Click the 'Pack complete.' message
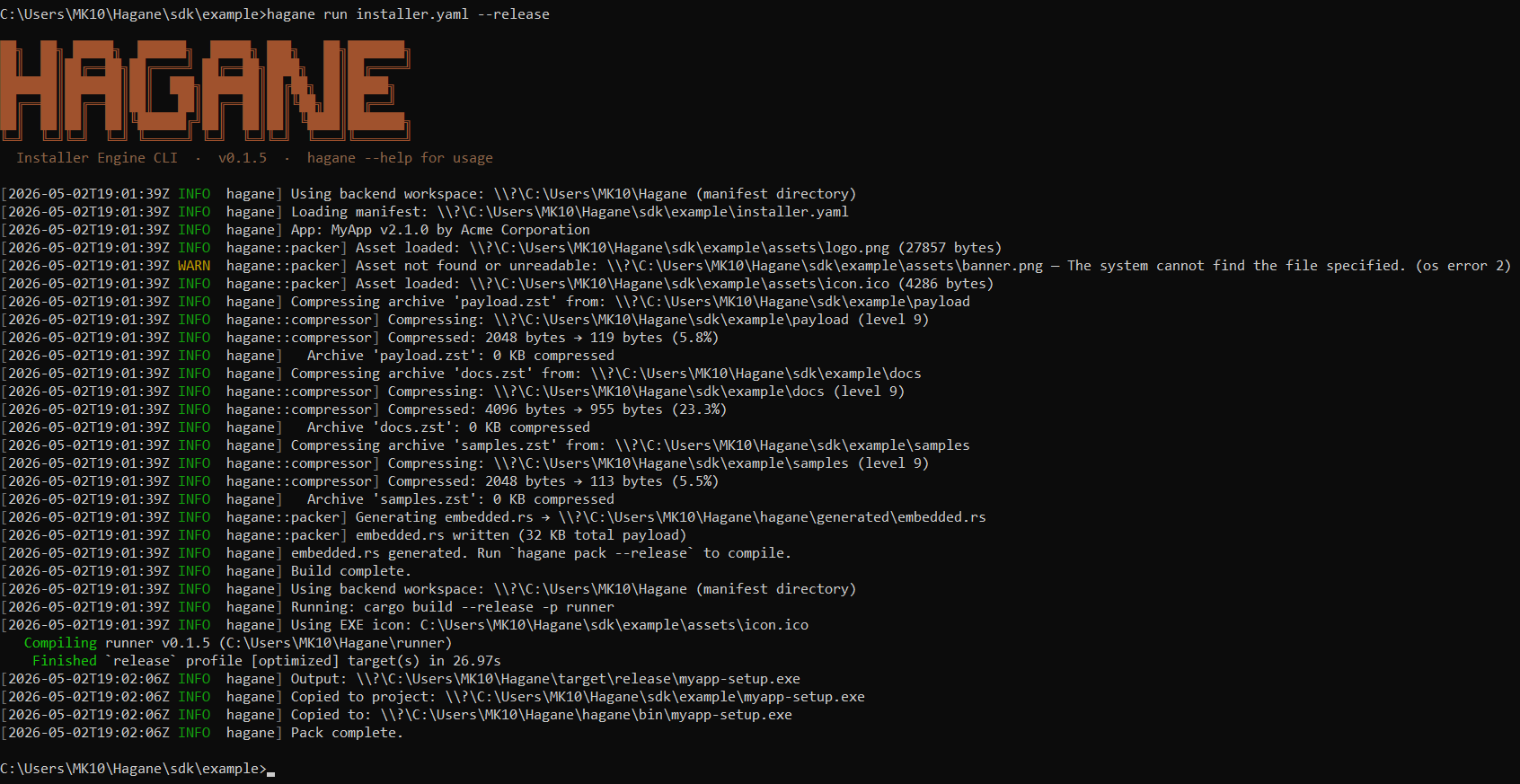 pyautogui.click(x=347, y=733)
